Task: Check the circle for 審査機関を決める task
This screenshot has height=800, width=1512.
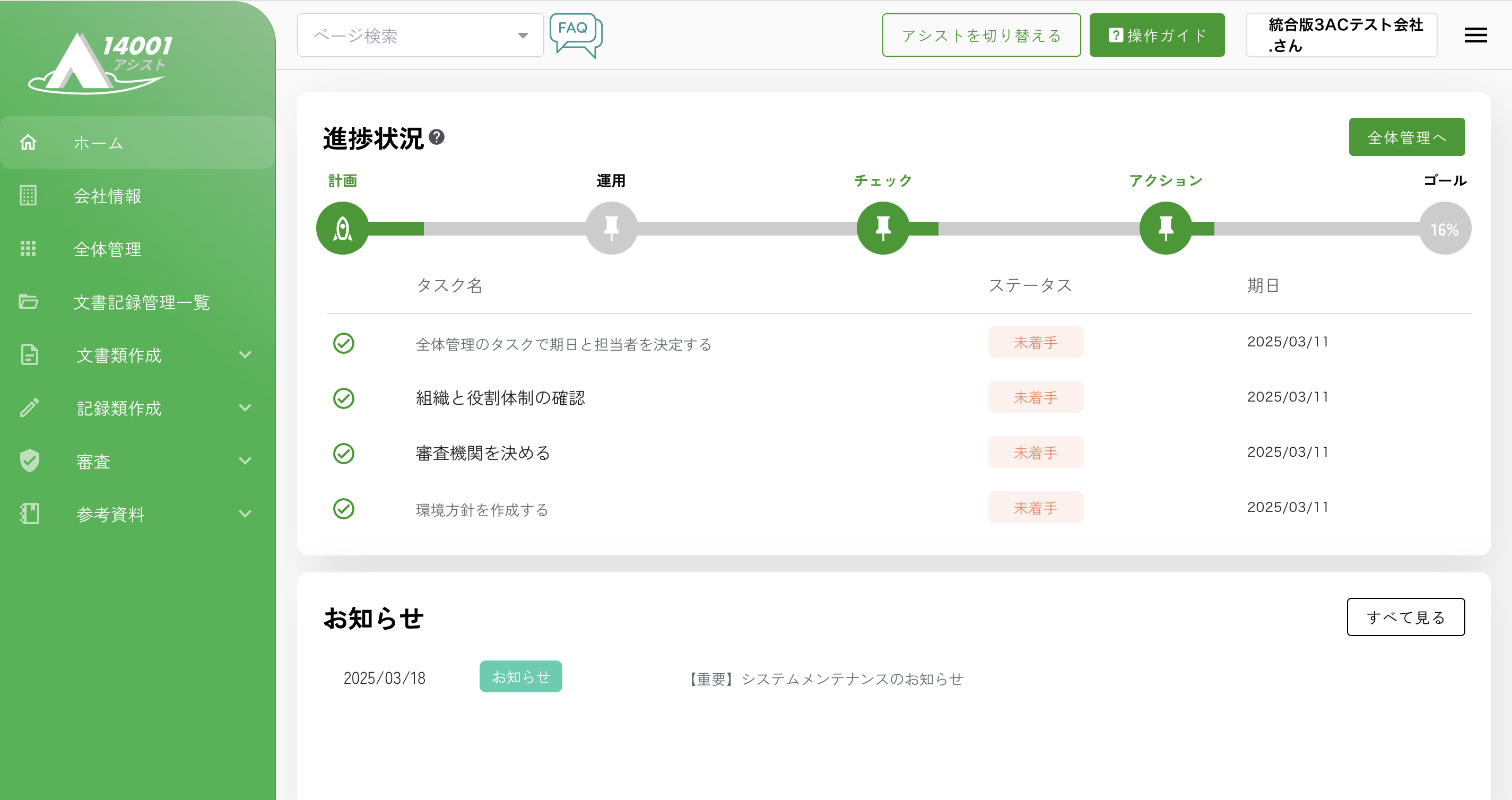Action: 343,454
